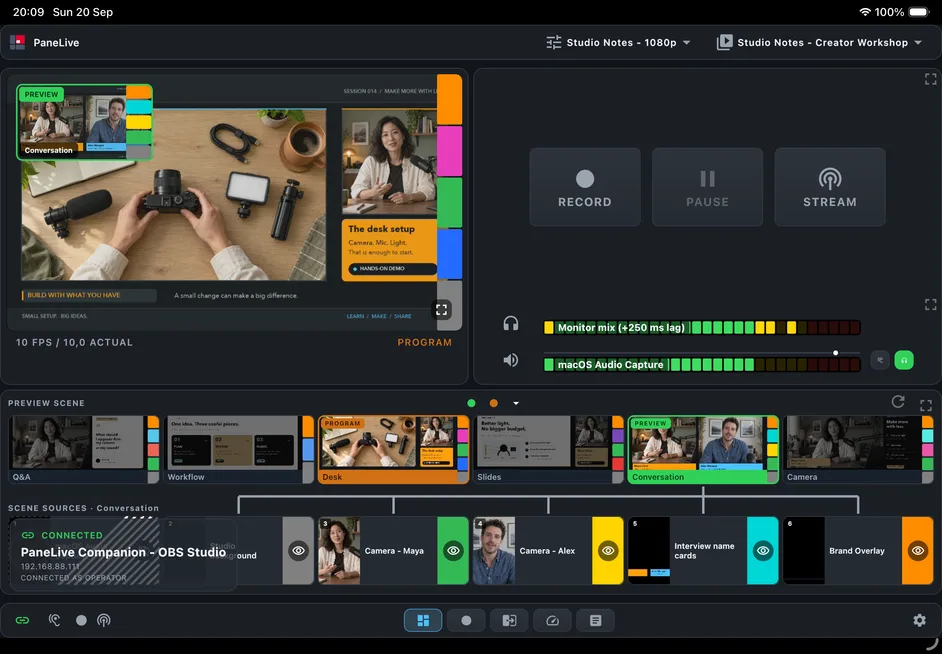Click the PaneLive Companion - OBS Studio connection toast
The width and height of the screenshot is (942, 654).
[123, 556]
